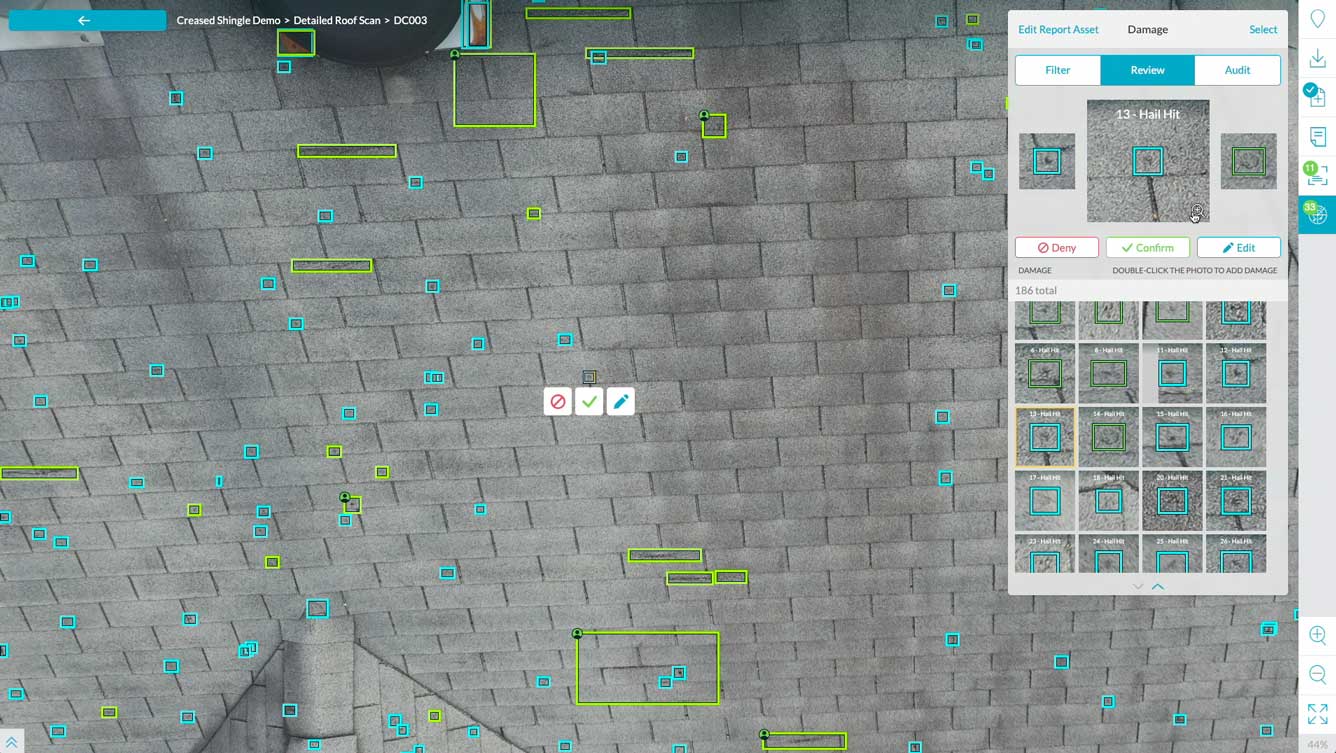
Task: Zoom in using the magnifier plus icon
Action: pyautogui.click(x=1317, y=635)
